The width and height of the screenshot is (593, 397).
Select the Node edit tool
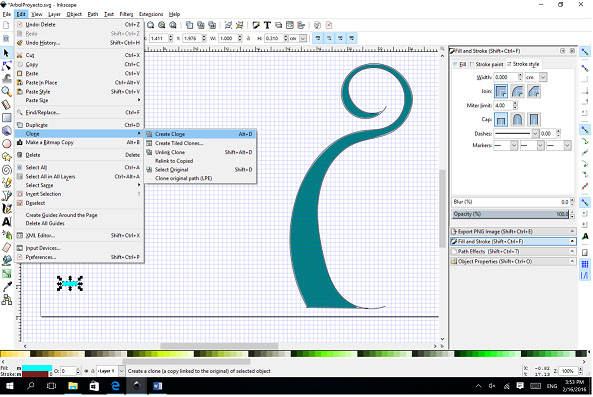coord(6,66)
